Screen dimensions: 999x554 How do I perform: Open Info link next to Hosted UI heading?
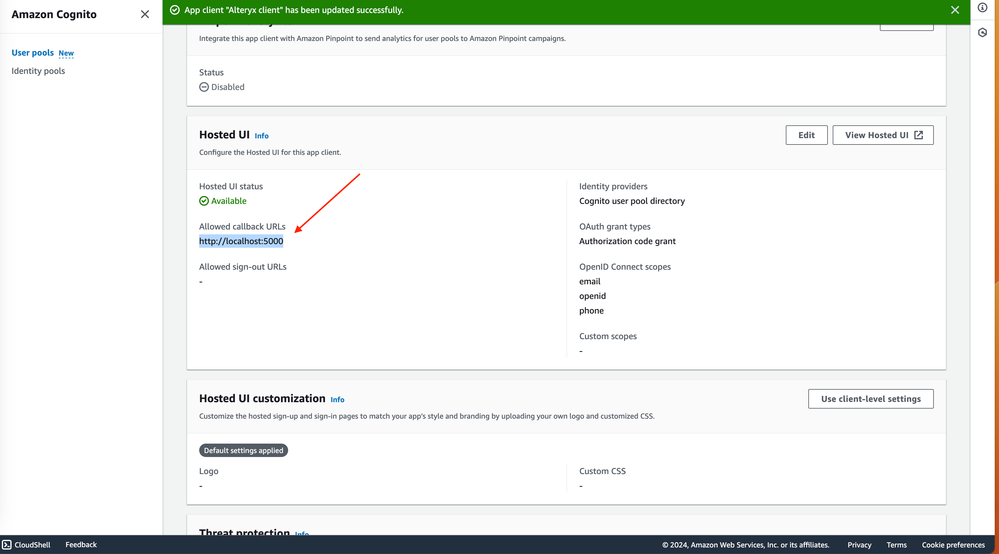[x=261, y=136]
